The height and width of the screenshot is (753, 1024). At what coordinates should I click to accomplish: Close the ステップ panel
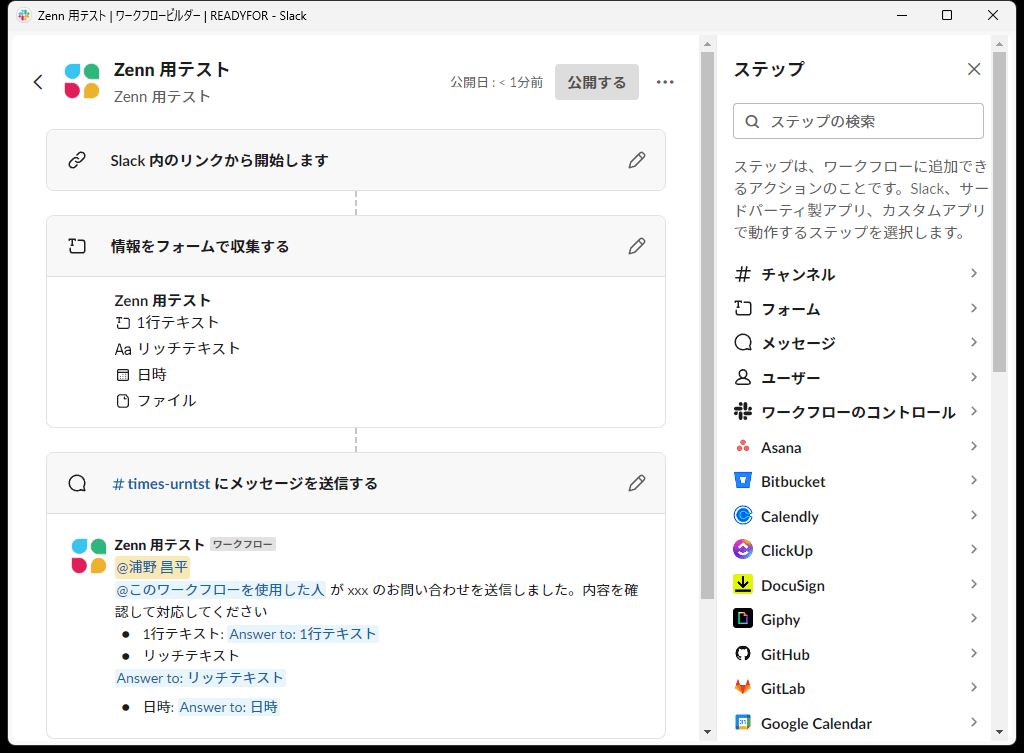coord(974,69)
